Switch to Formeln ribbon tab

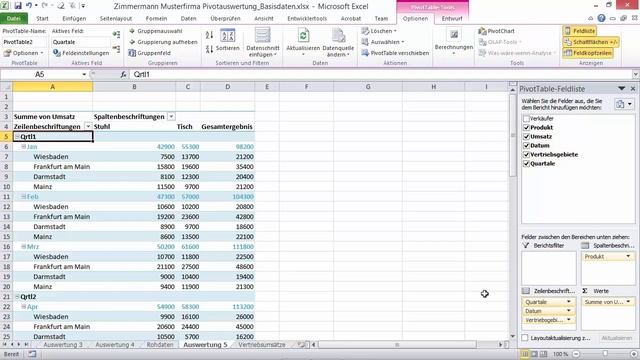point(156,18)
